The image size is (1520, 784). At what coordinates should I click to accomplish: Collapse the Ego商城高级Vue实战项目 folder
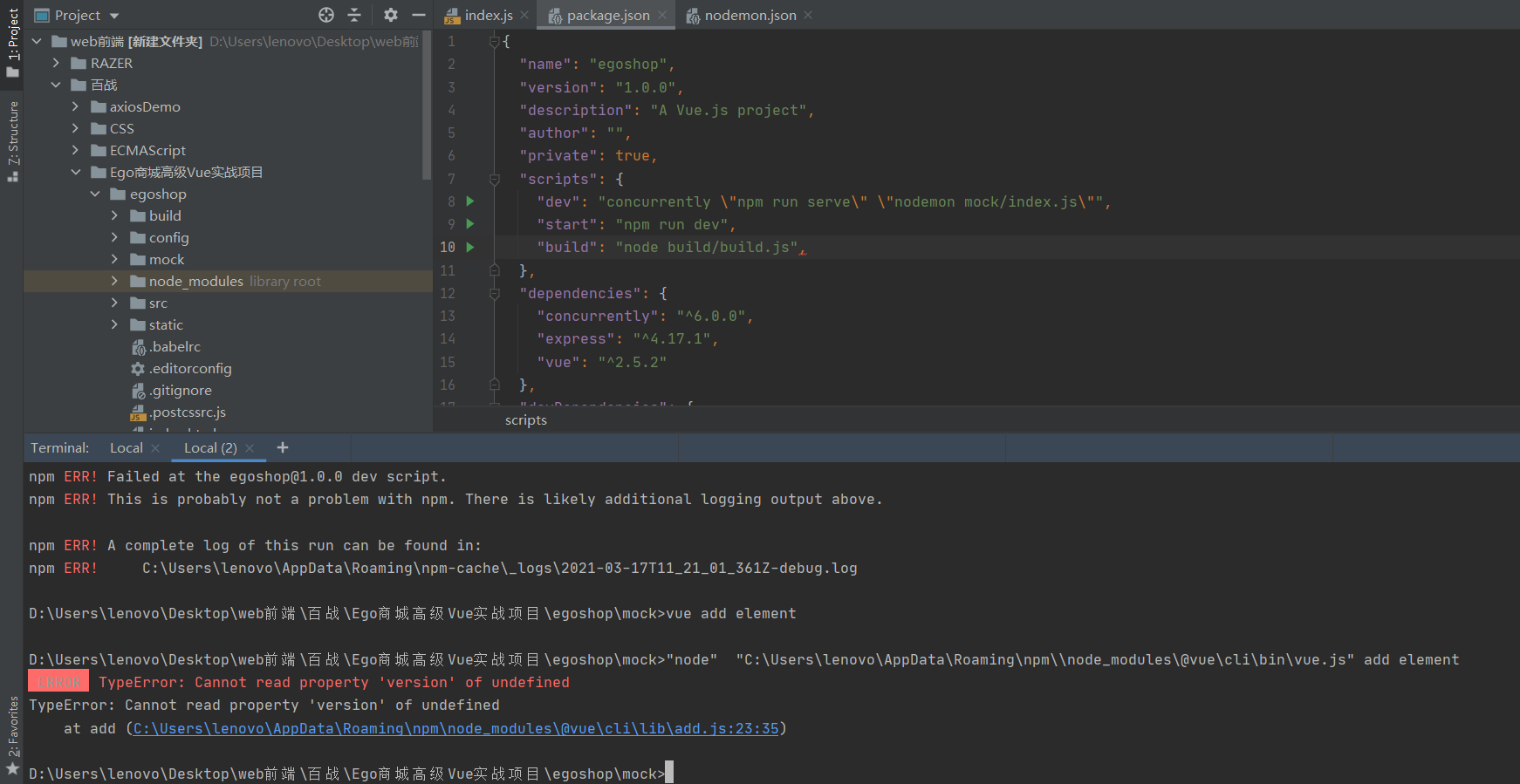click(76, 172)
